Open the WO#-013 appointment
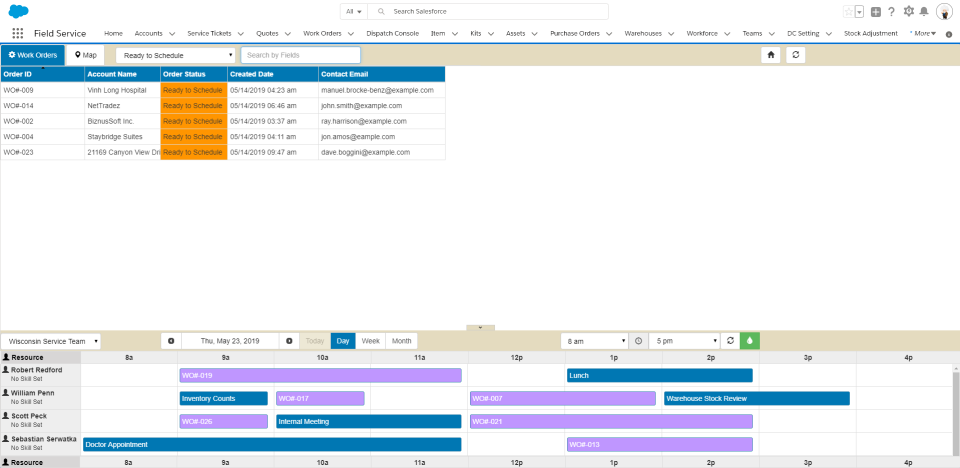This screenshot has height=468, width=960. click(x=659, y=445)
